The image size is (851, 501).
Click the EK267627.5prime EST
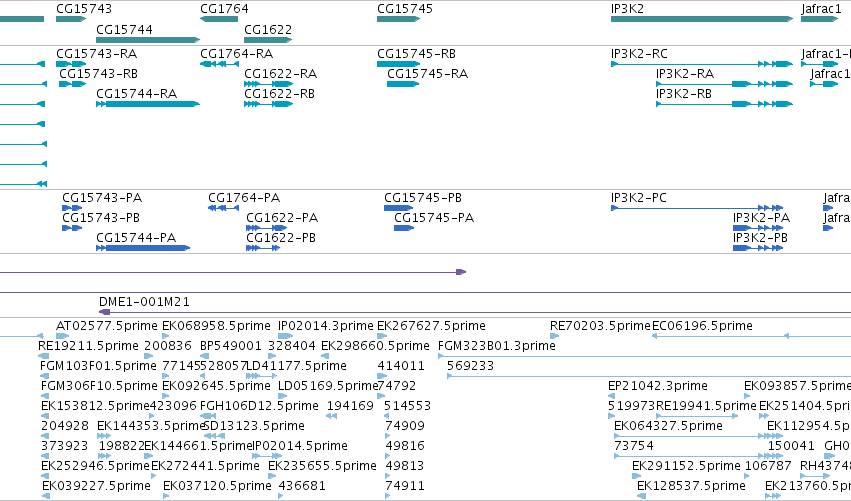click(382, 336)
